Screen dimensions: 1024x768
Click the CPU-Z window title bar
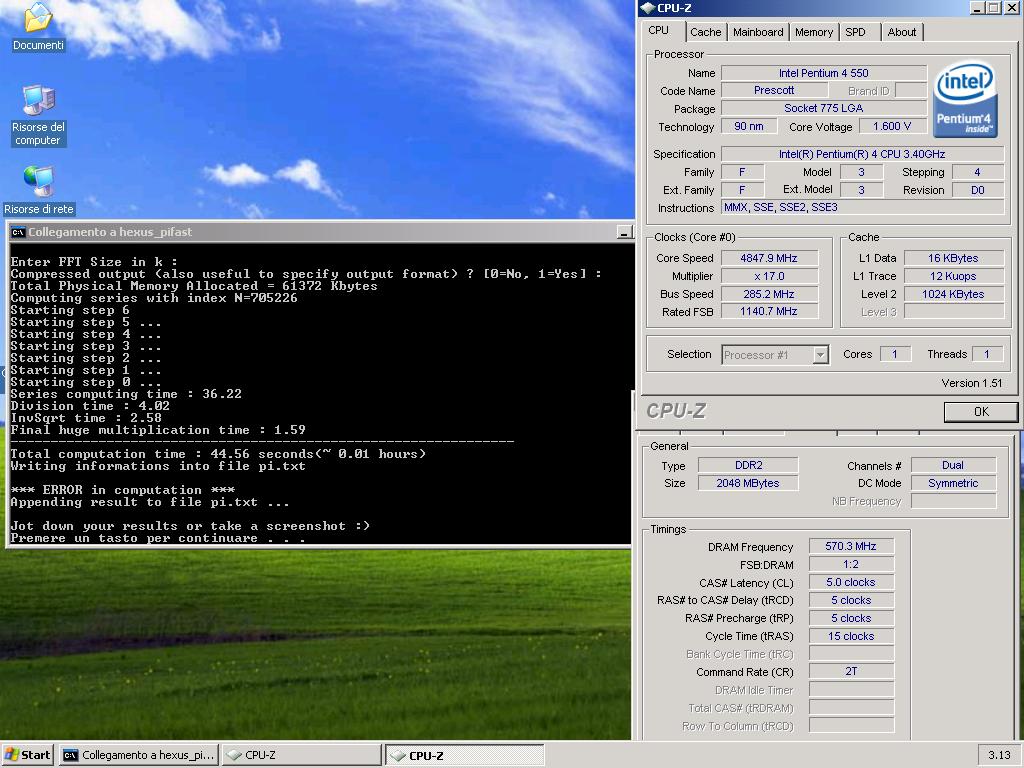(829, 8)
